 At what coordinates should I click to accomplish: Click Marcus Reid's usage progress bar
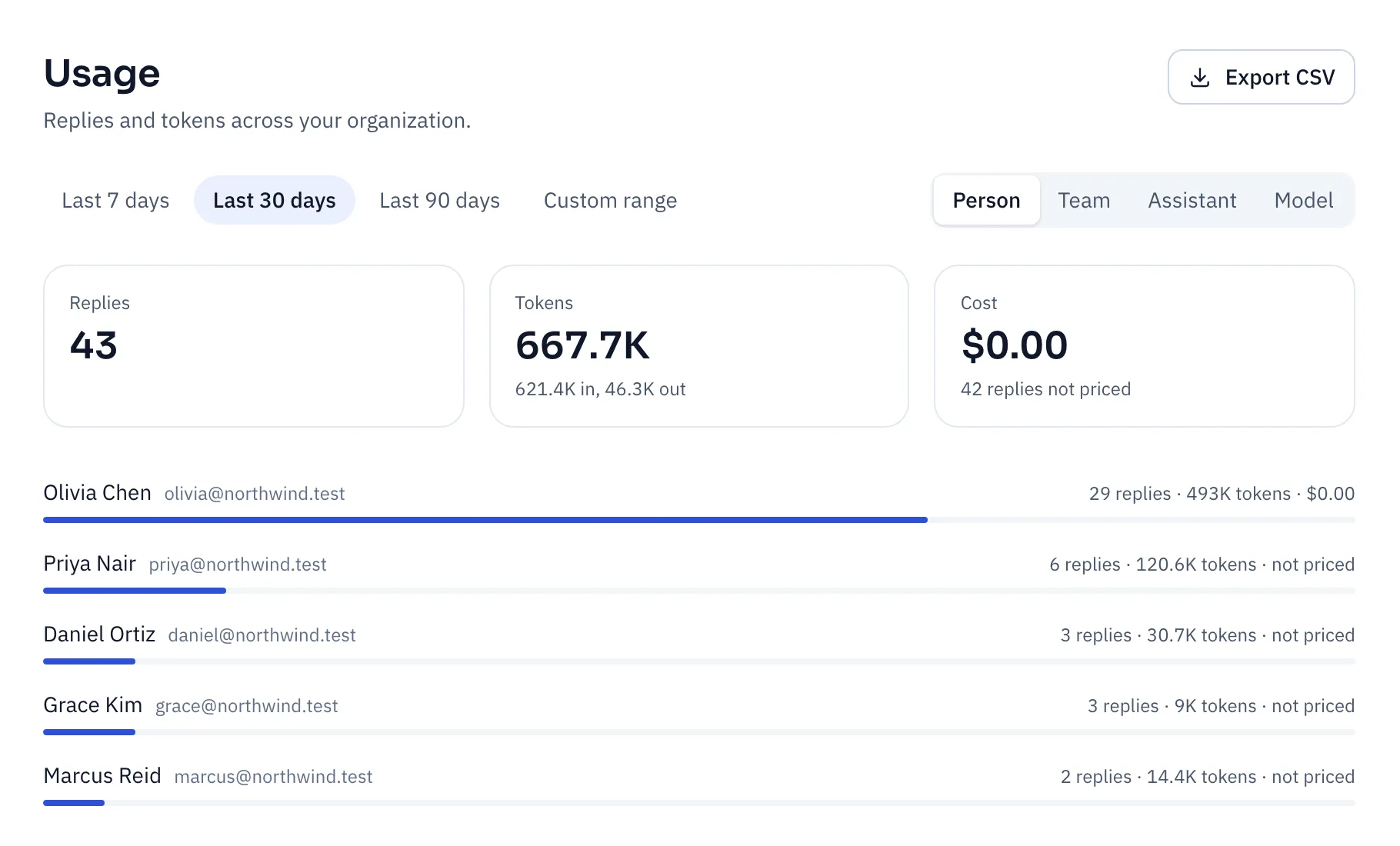click(x=699, y=803)
